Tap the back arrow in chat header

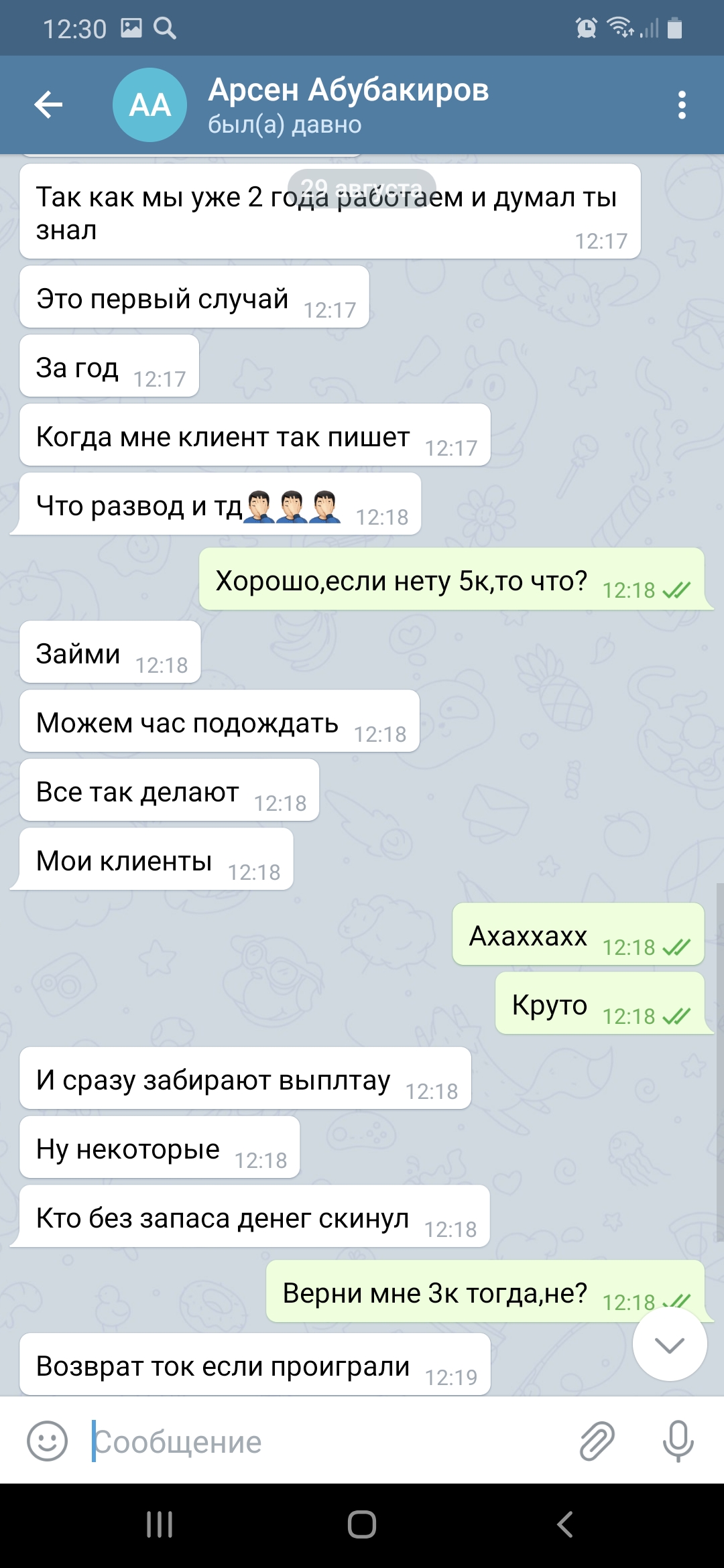click(x=48, y=105)
